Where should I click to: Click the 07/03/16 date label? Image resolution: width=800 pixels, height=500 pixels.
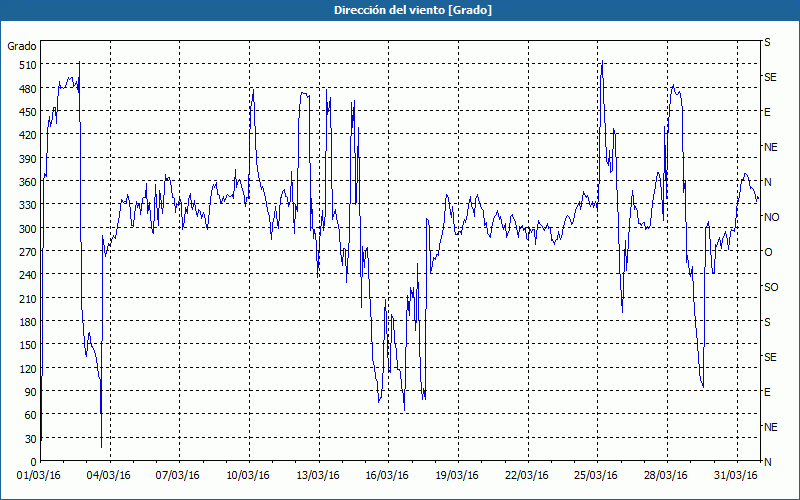click(178, 476)
